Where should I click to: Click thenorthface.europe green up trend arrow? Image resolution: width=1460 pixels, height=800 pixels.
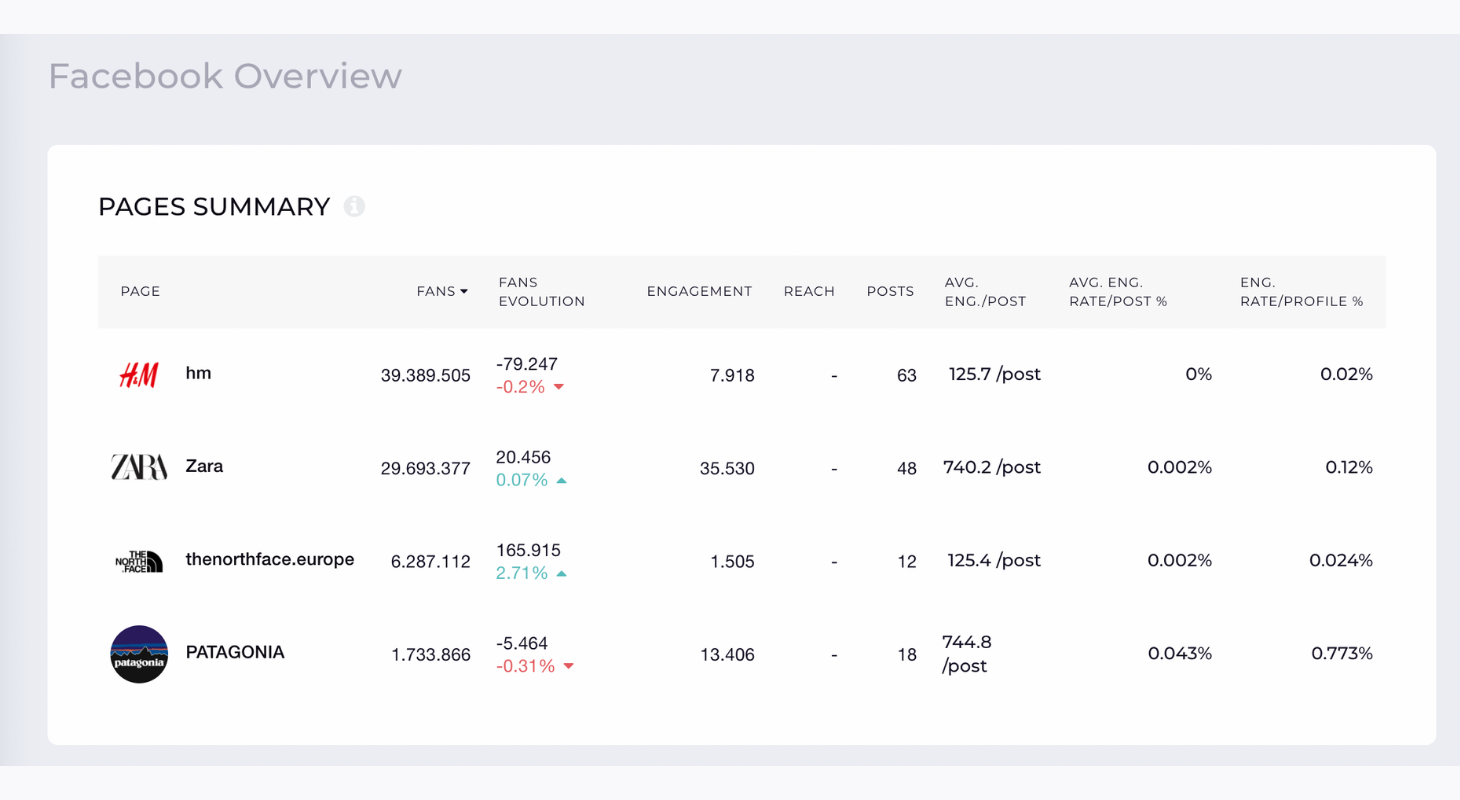[x=561, y=573]
